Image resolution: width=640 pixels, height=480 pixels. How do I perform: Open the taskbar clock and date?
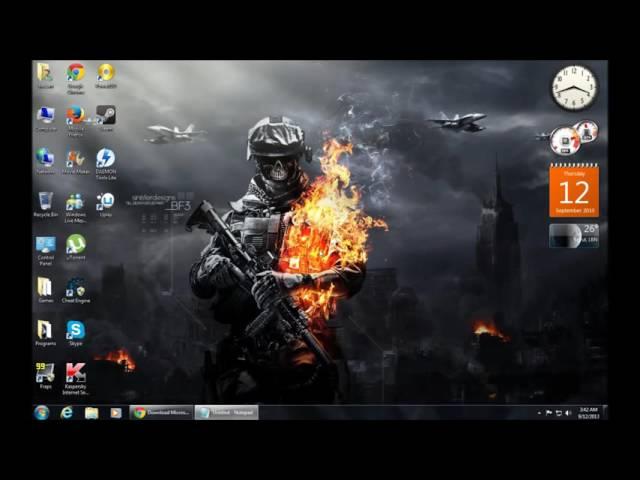(588, 413)
